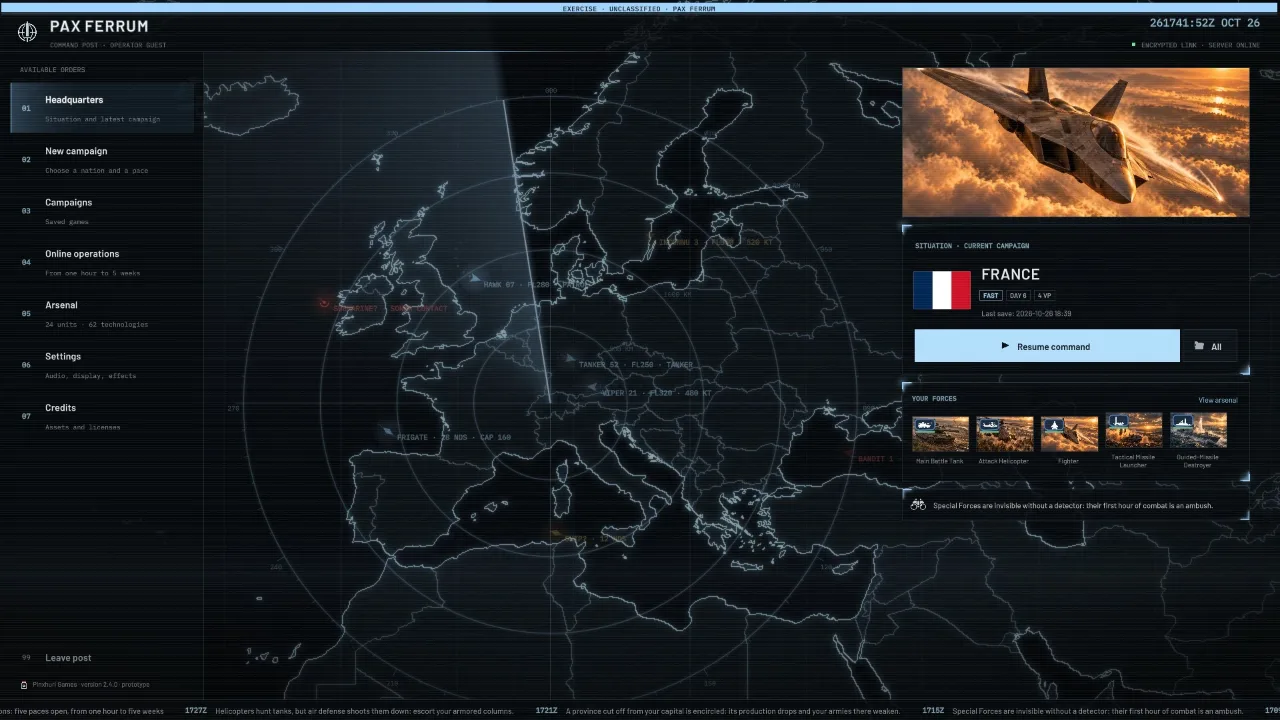Select the Fighter unit thumbnail
Screen dimensions: 1280x720
tap(1069, 433)
